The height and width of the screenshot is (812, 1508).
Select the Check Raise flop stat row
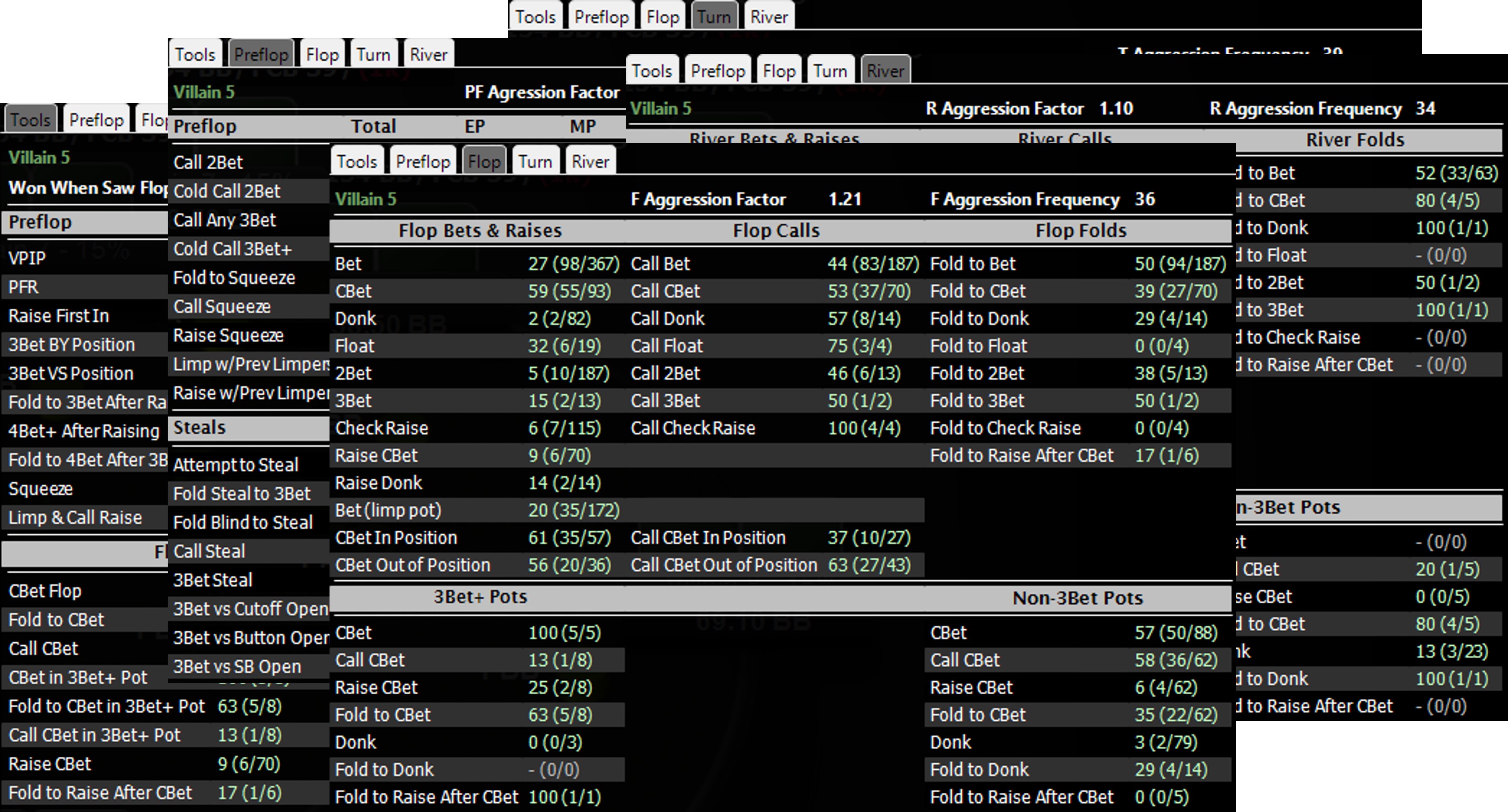point(381,428)
